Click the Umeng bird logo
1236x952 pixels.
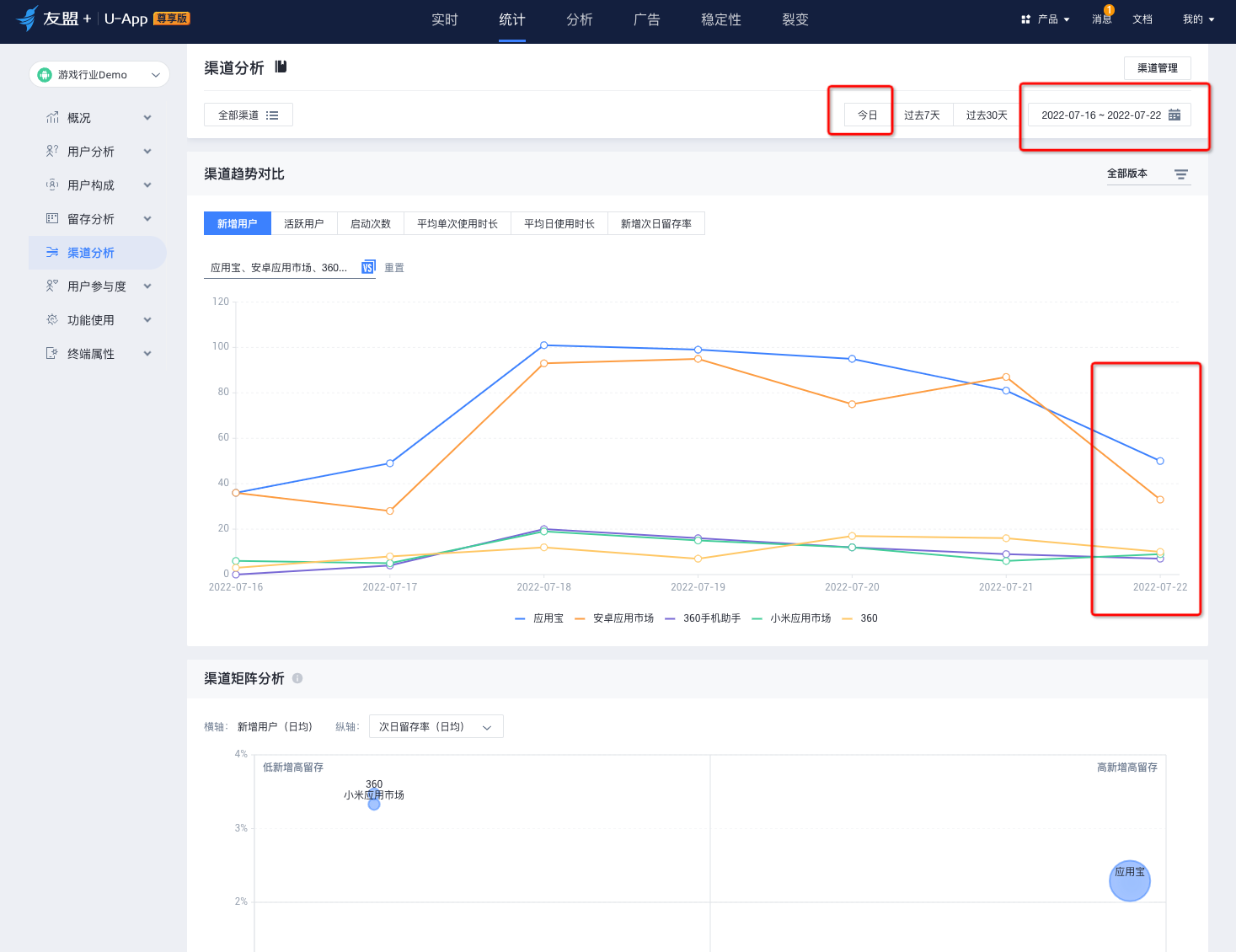27,18
